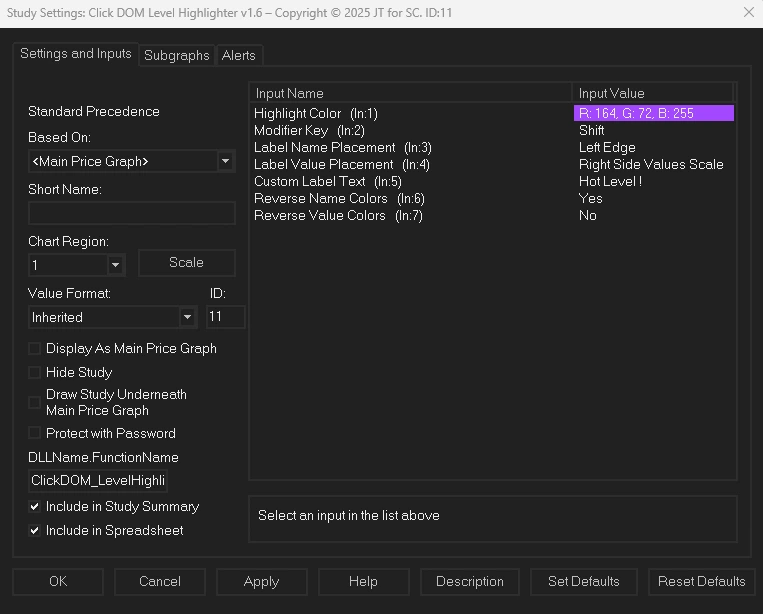The width and height of the screenshot is (763, 614).
Task: Select the Custom Label Text (In:5) row
Action: (493, 181)
